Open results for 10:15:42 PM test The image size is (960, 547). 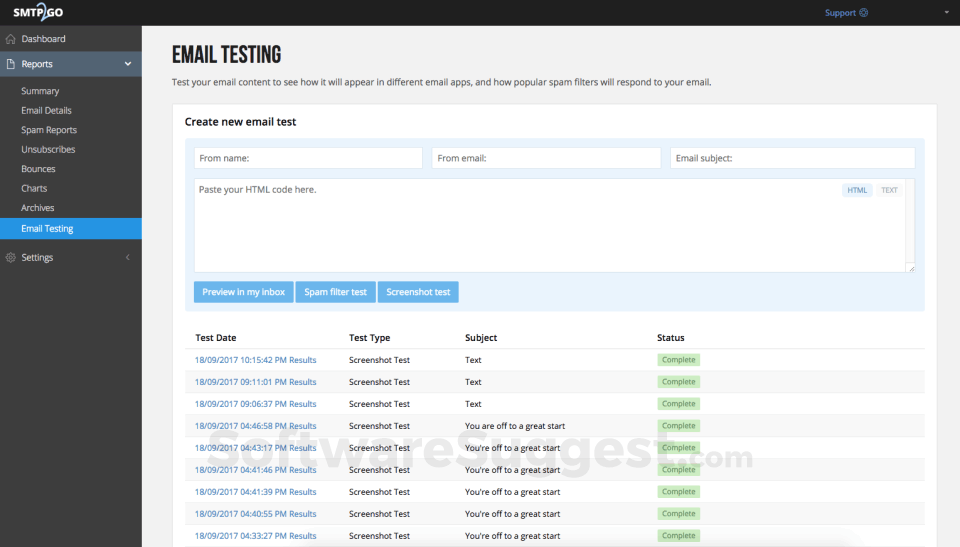click(255, 360)
